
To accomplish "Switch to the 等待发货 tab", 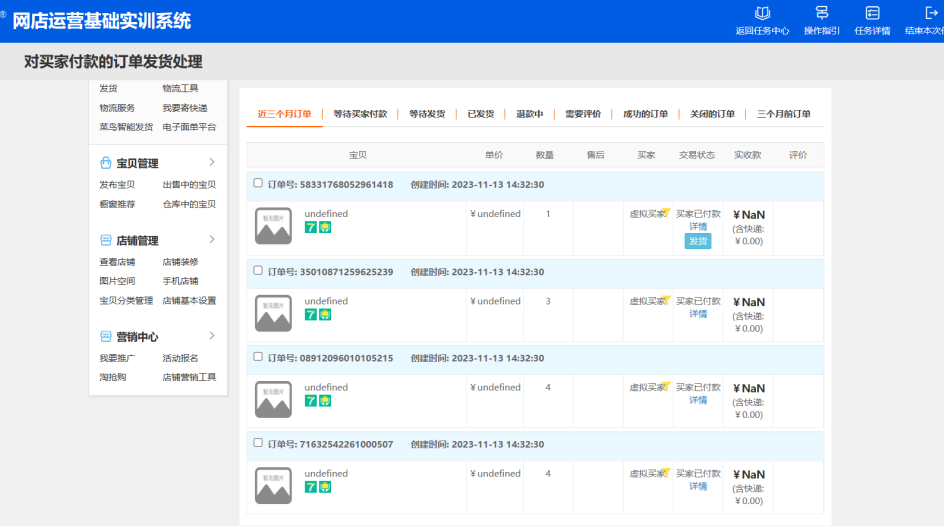I will pos(427,114).
